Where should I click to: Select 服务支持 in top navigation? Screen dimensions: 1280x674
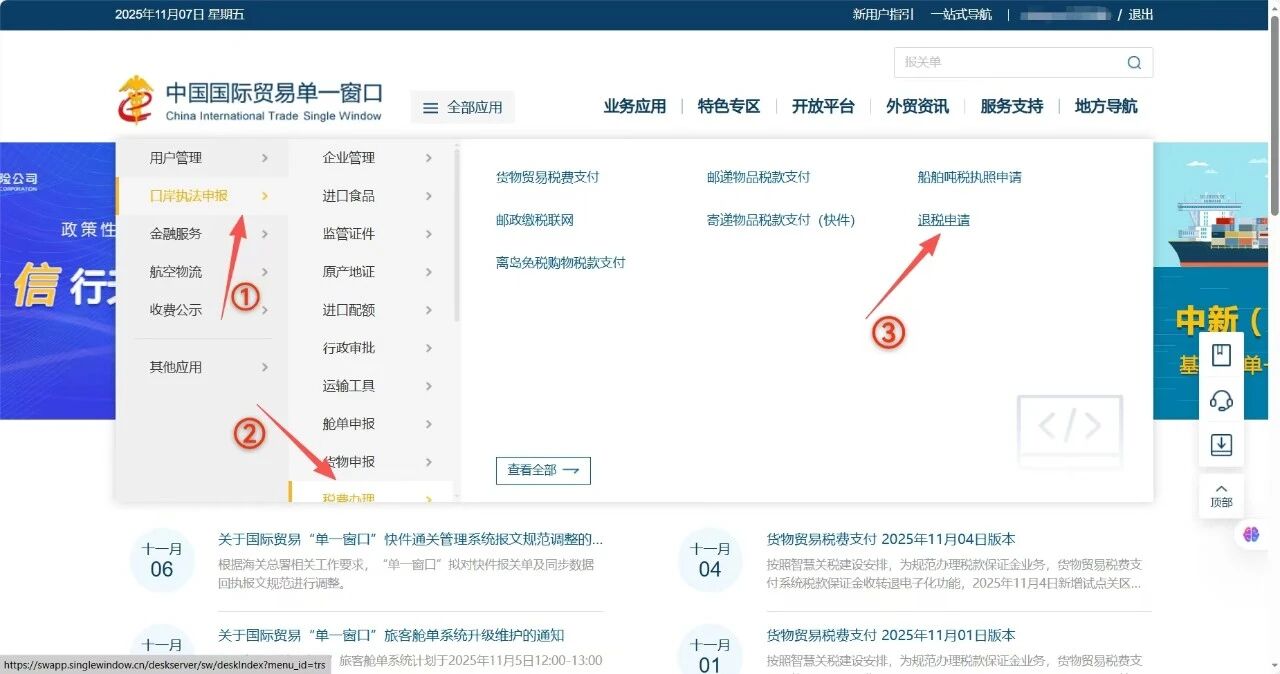tap(1011, 106)
